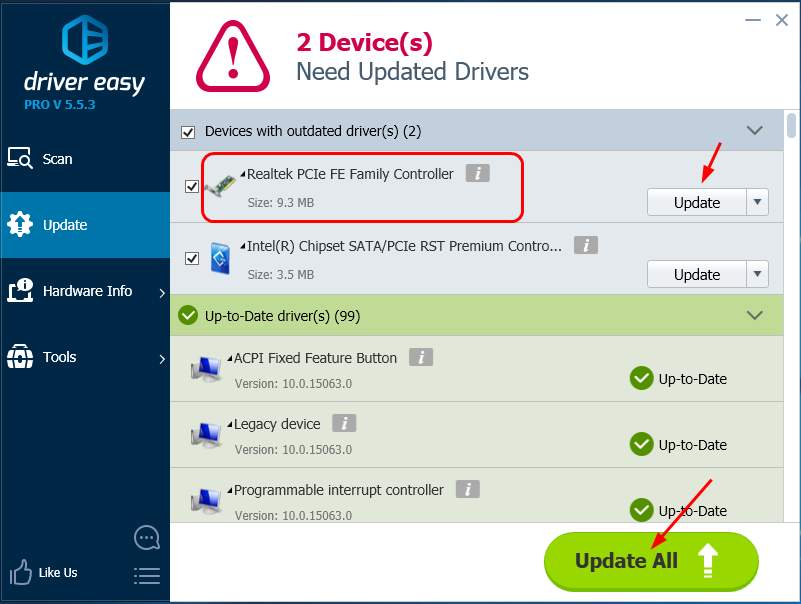The width and height of the screenshot is (801, 604).
Task: Show info for Programmable interrupt controller
Action: 467,489
